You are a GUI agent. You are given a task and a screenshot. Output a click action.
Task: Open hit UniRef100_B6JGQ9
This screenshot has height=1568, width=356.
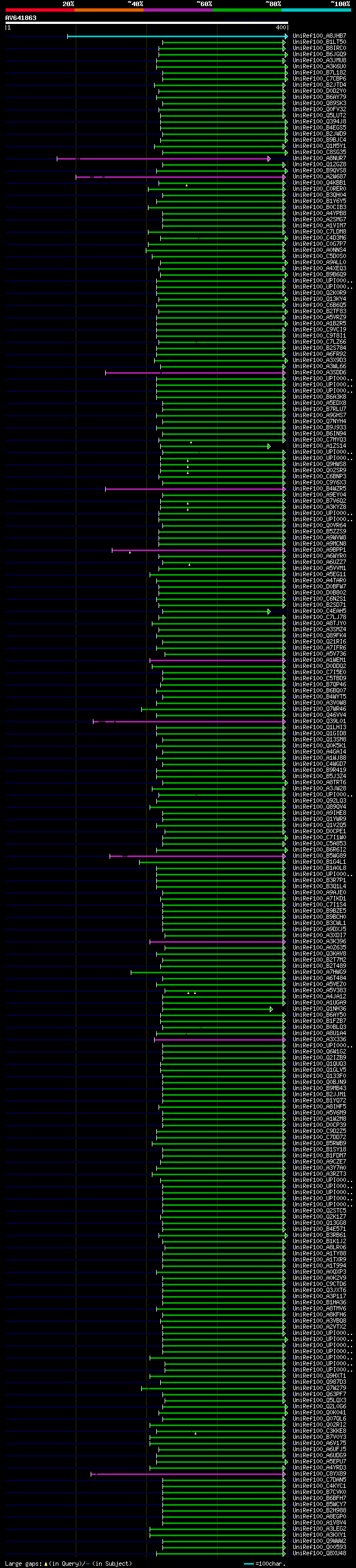pos(319,55)
